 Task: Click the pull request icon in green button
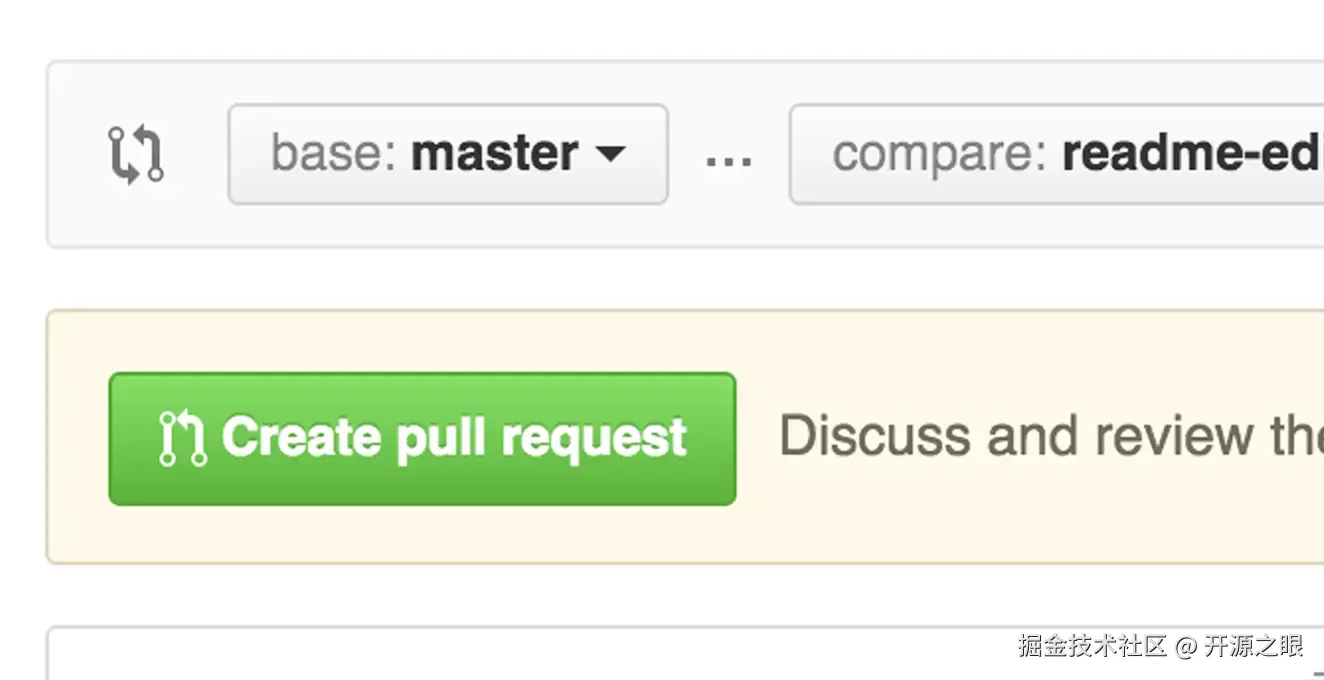[183, 439]
